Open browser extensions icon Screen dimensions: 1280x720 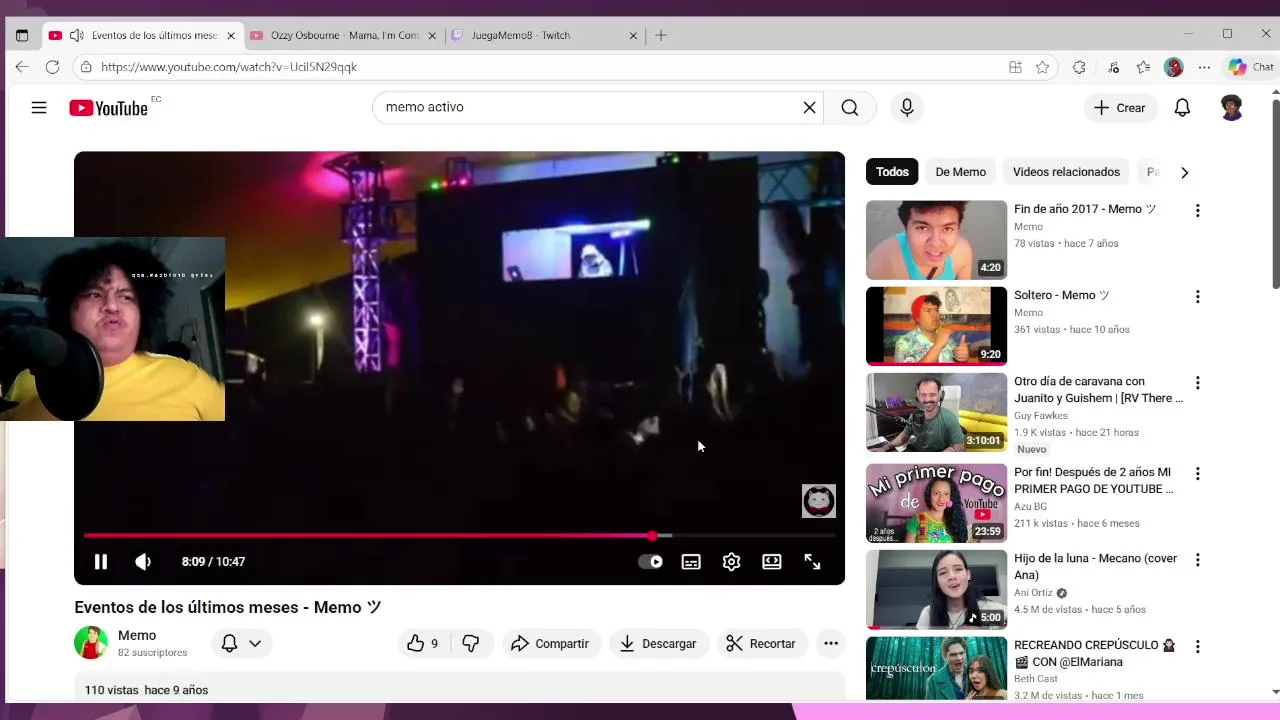pos(1079,67)
